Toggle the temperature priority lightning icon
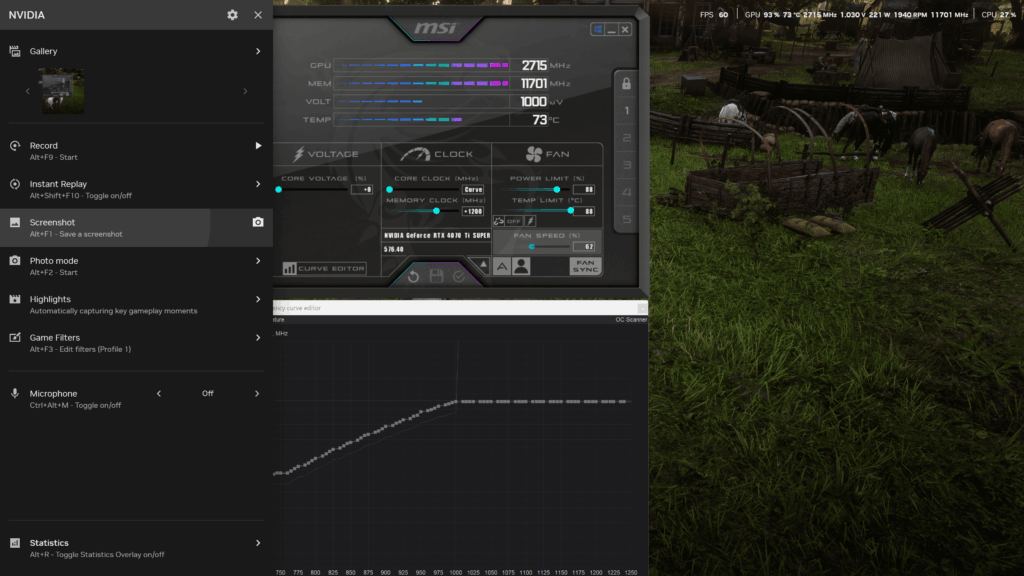The image size is (1024, 576). click(530, 221)
